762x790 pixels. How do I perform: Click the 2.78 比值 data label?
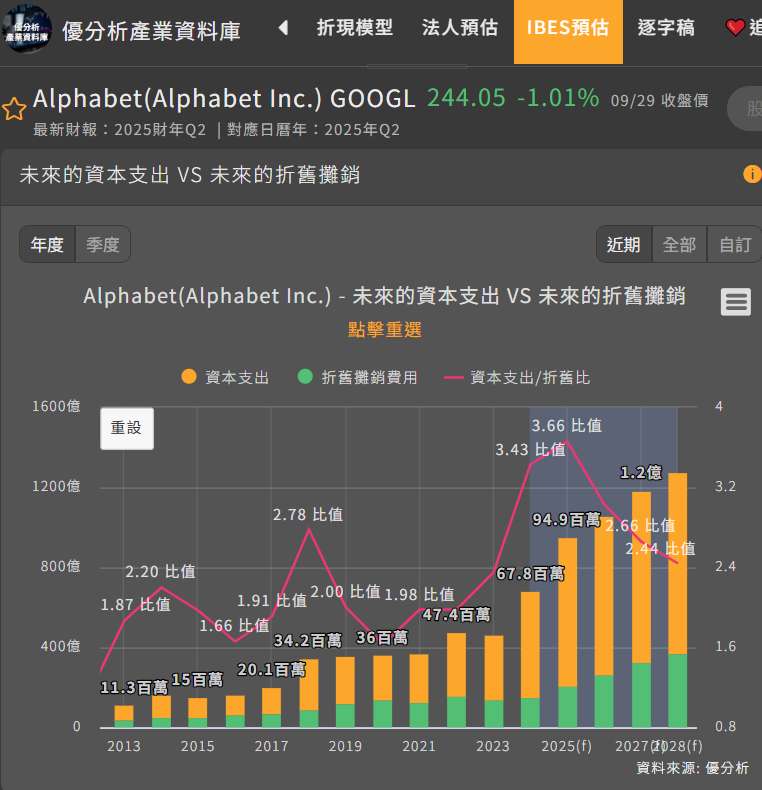pyautogui.click(x=308, y=514)
